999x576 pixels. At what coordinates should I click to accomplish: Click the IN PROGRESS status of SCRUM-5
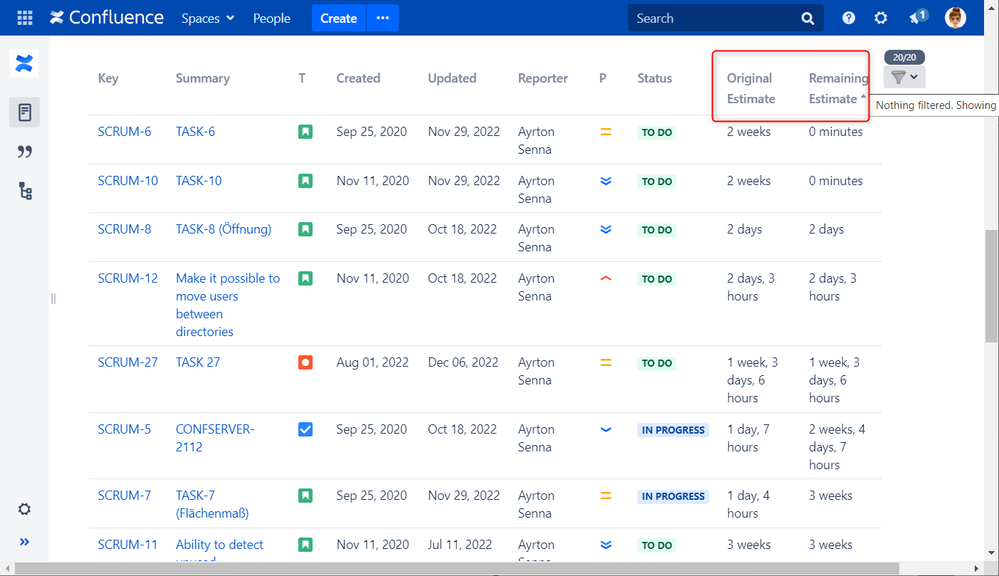[x=673, y=430]
